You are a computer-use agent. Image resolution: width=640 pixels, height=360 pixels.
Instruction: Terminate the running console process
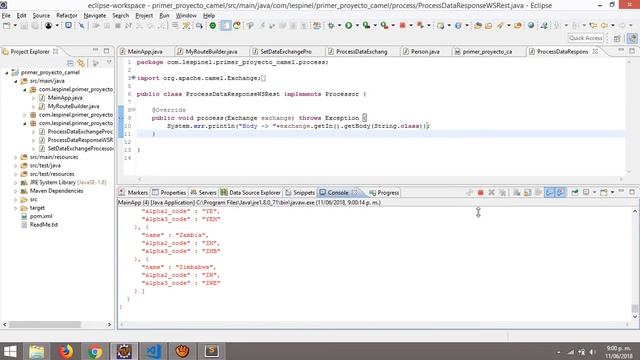pos(480,193)
